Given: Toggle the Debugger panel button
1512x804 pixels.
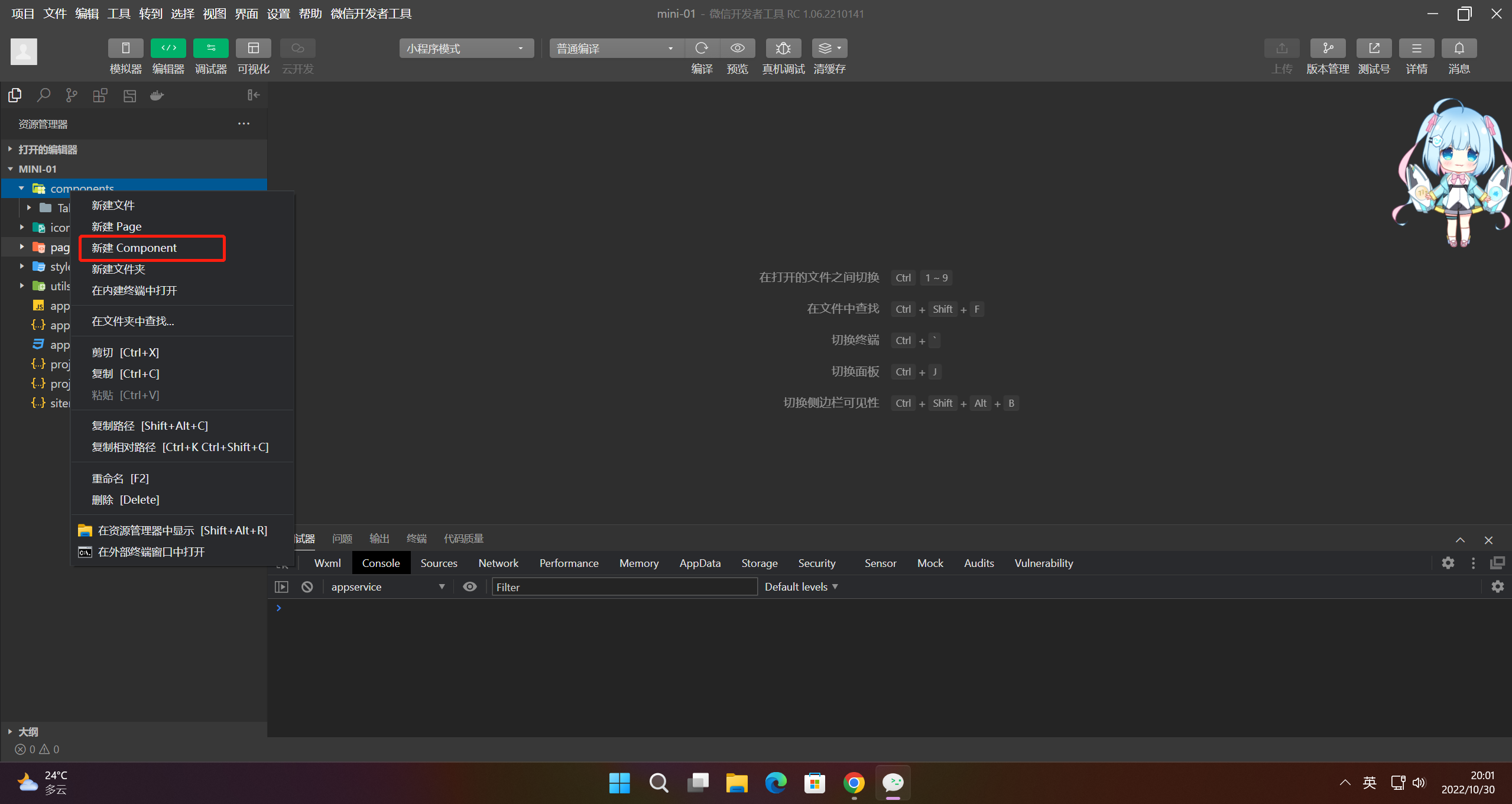Looking at the screenshot, I should [x=211, y=48].
